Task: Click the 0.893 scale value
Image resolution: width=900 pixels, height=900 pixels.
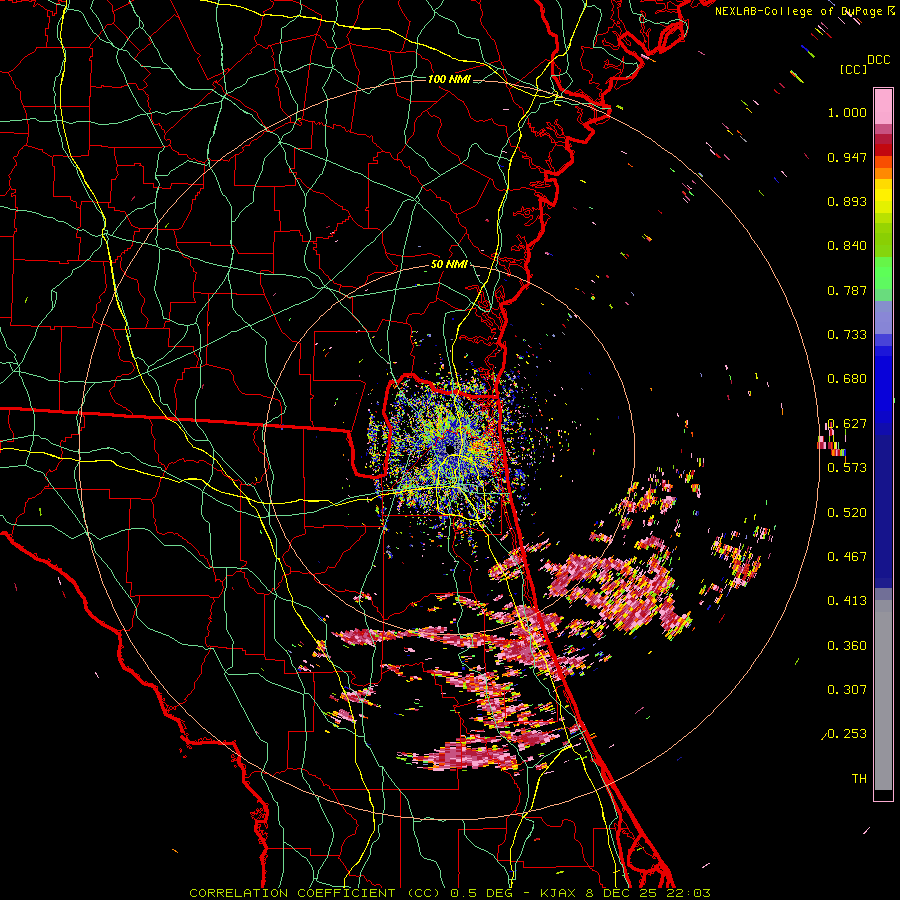Action: [847, 201]
